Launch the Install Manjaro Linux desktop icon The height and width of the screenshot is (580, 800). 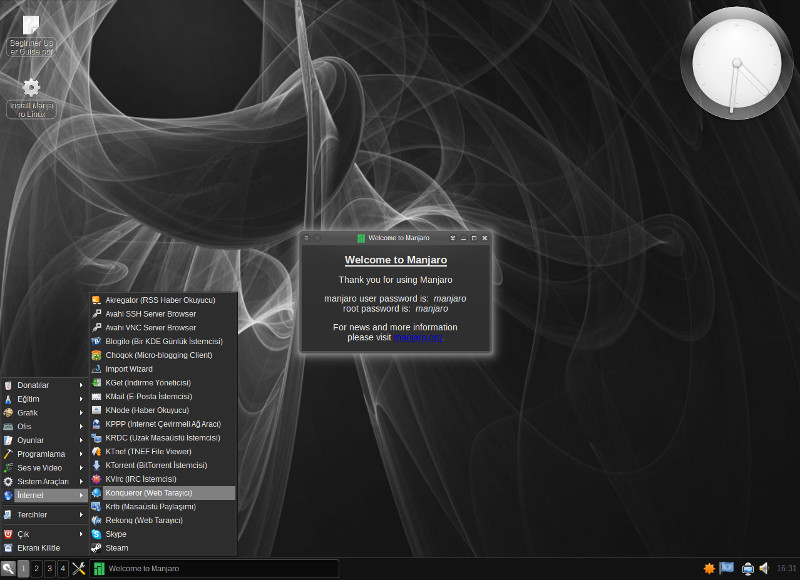pyautogui.click(x=31, y=97)
